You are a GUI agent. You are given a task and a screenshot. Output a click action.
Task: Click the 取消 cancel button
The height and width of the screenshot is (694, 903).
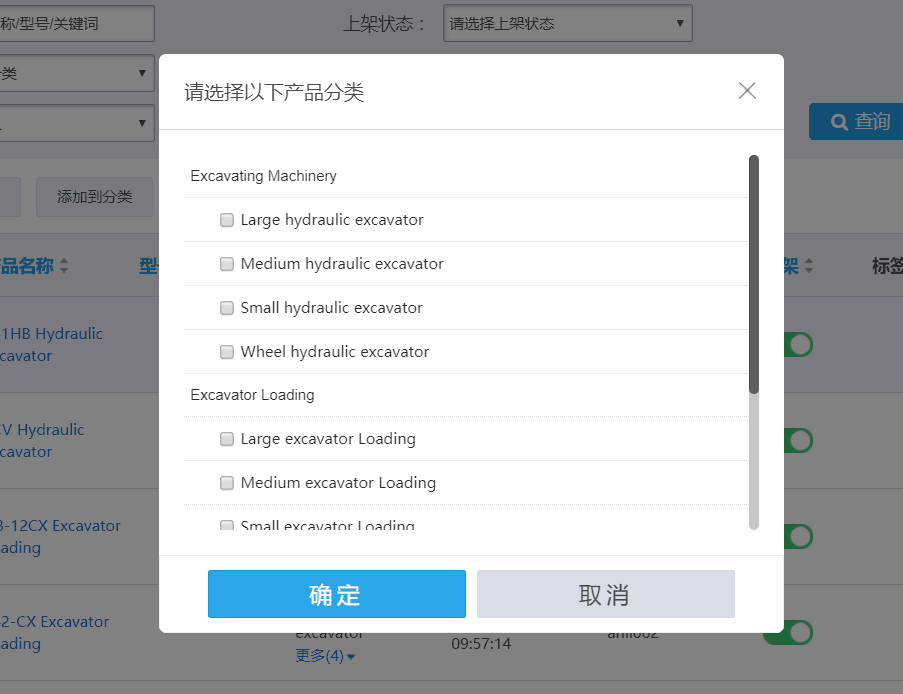(605, 594)
